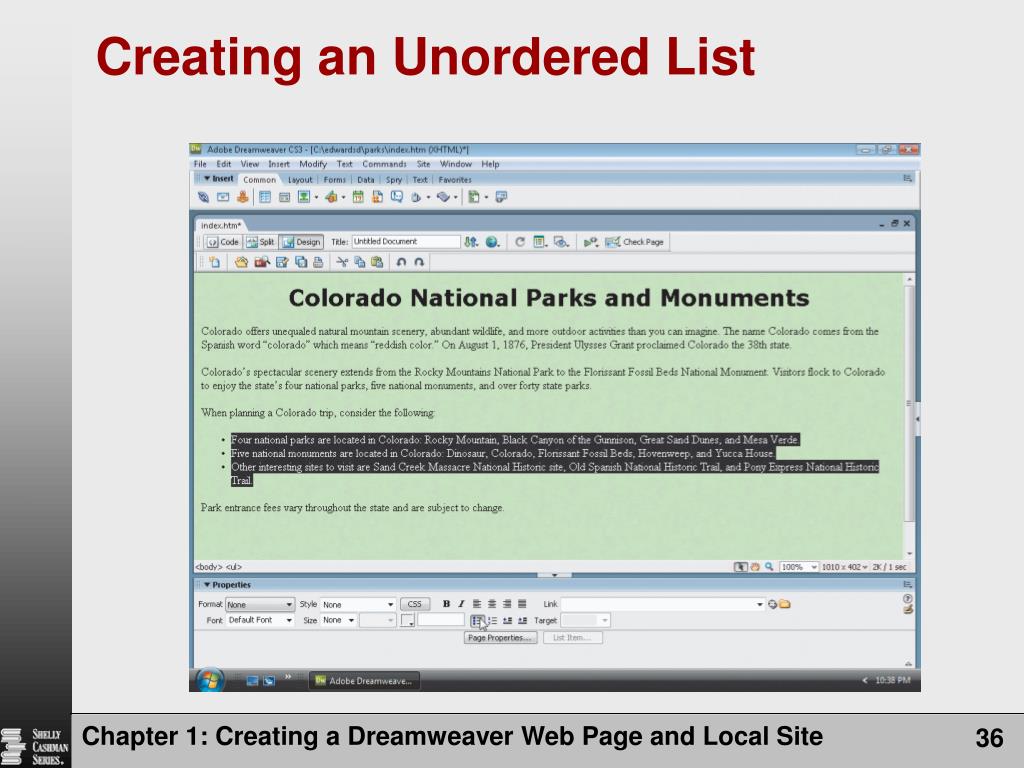The image size is (1024, 768).
Task: Toggle Align Center in Properties
Action: [492, 604]
